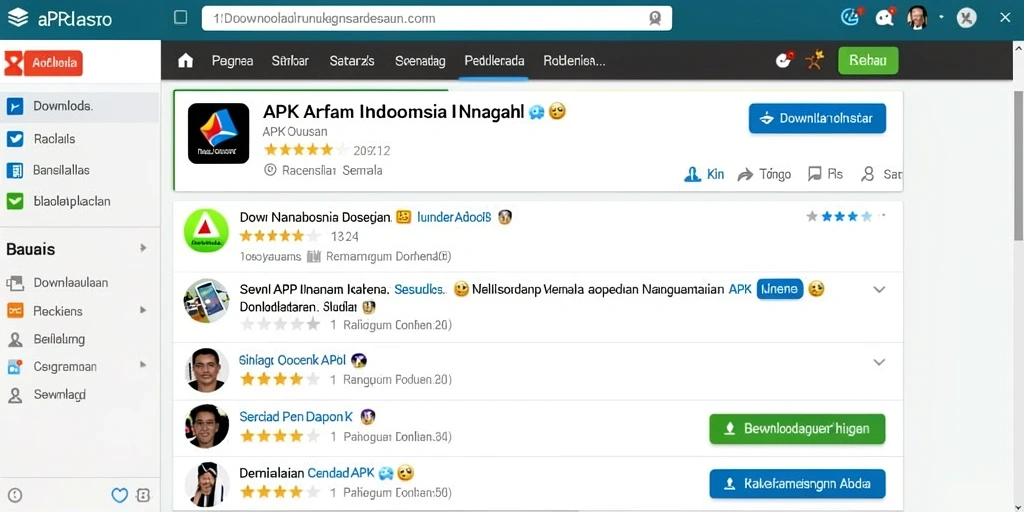Click the clock icon at the sidebar bottom

[16, 496]
